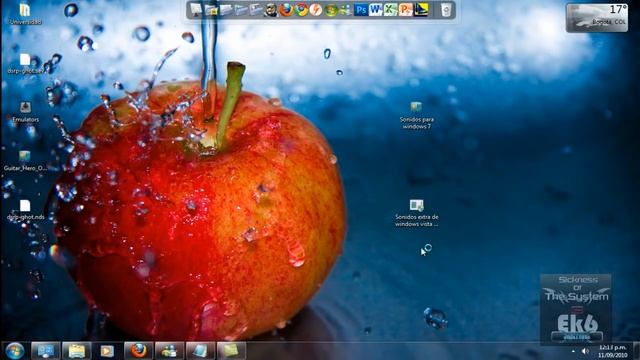Viewport: 640px width, 360px height.
Task: Launch Firefox from the top dock
Action: click(286, 10)
